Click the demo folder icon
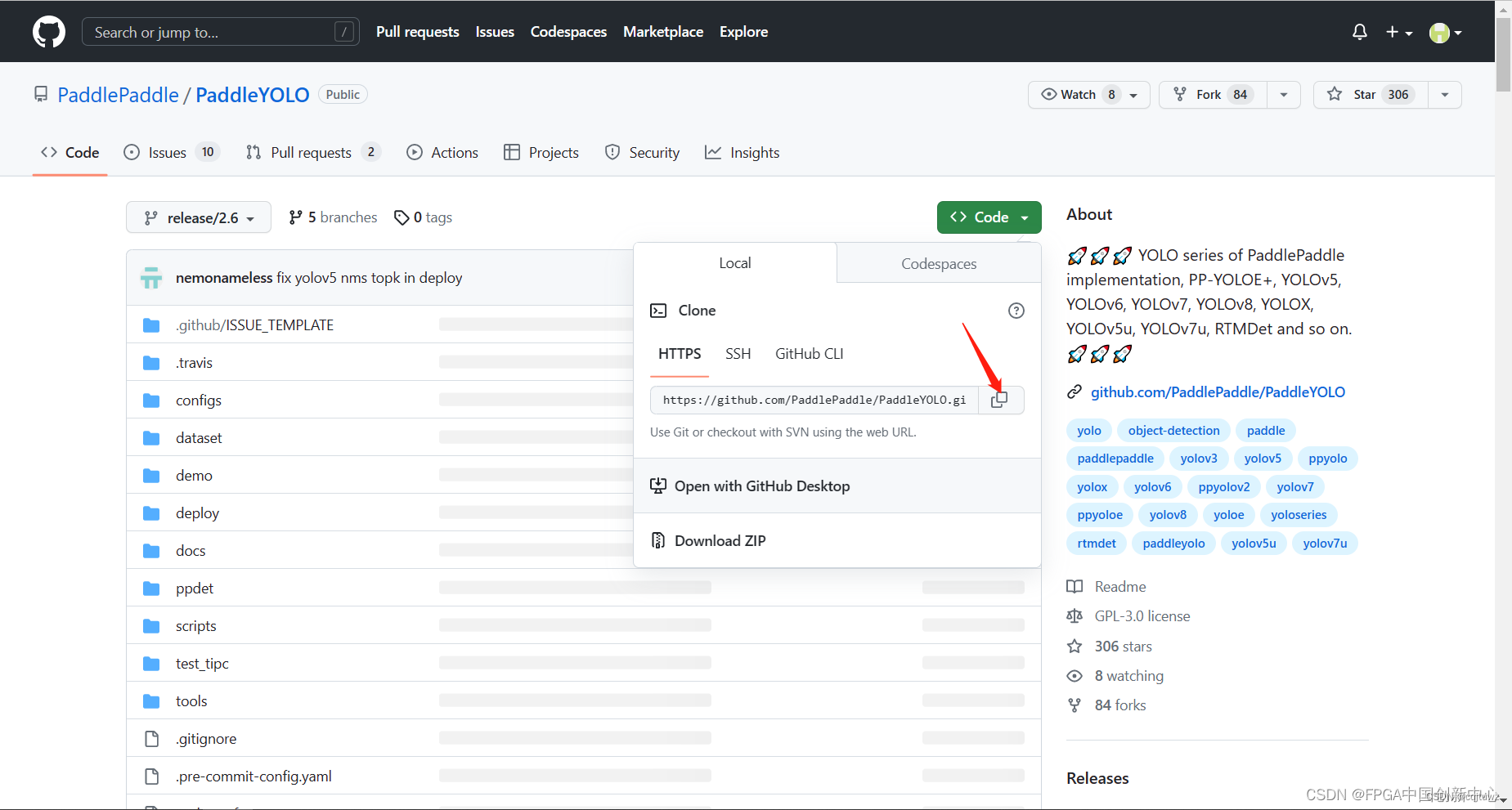This screenshot has height=810, width=1512. coord(151,476)
